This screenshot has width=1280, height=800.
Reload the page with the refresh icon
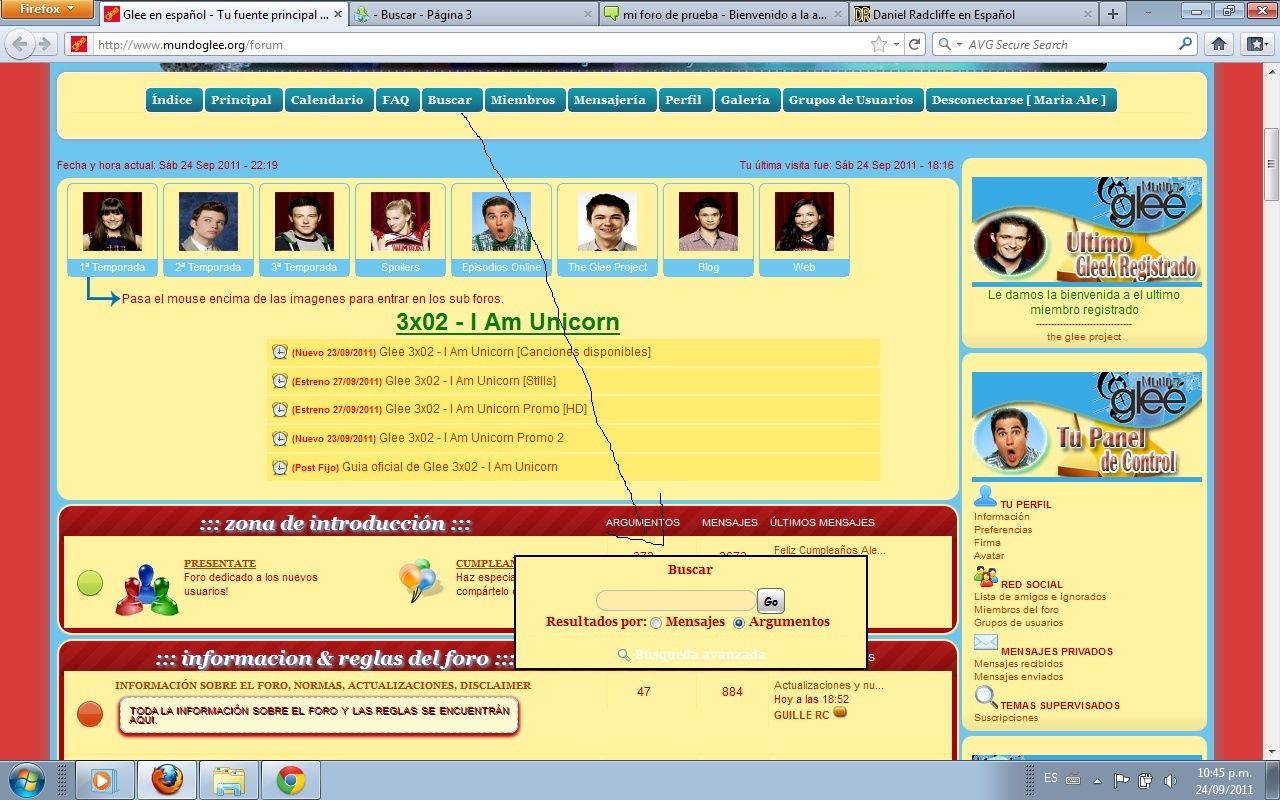click(914, 44)
